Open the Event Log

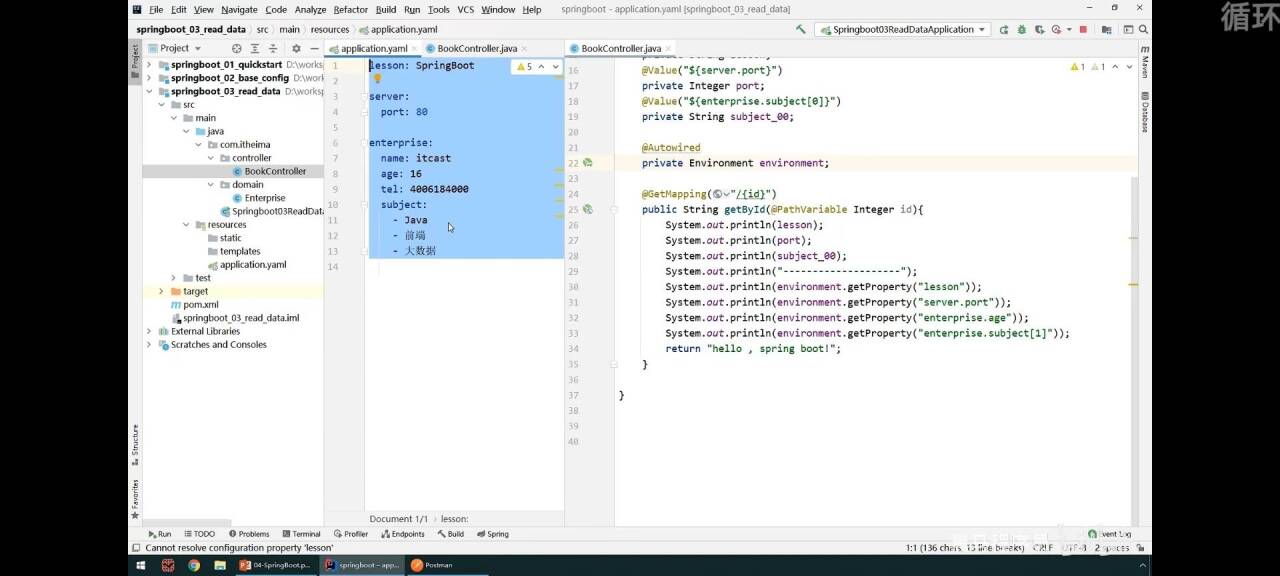(x=1109, y=534)
